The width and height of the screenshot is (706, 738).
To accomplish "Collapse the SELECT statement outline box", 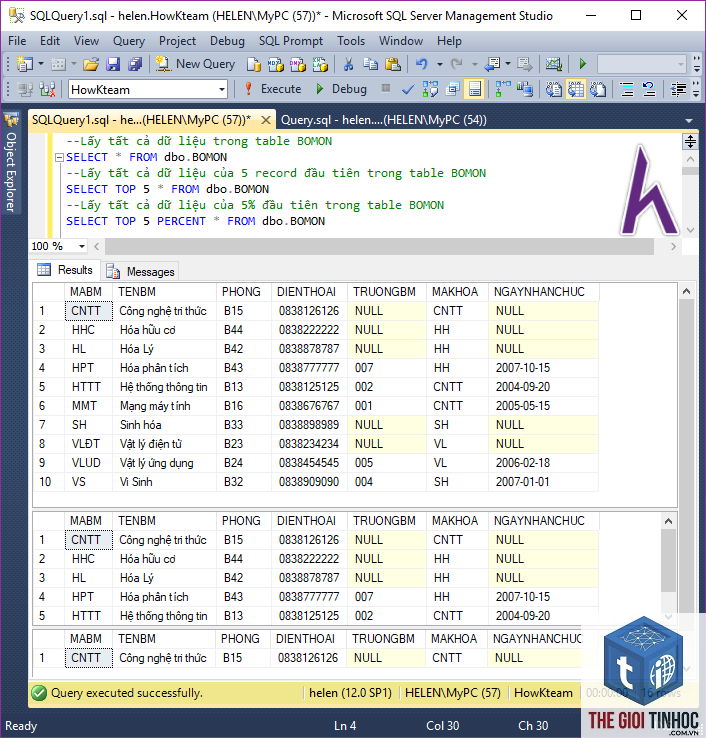I will [59, 157].
